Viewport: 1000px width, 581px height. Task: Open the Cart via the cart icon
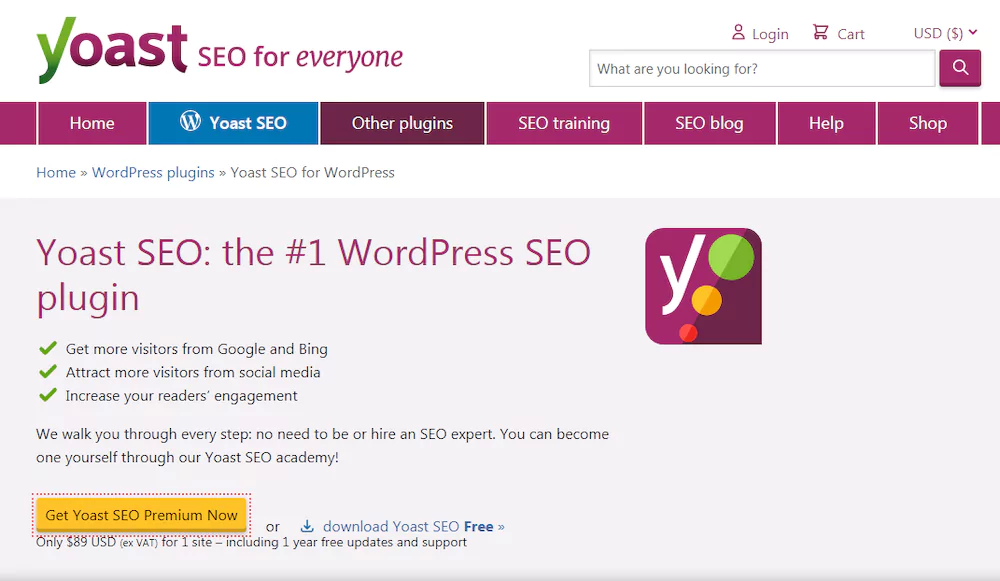coord(819,31)
